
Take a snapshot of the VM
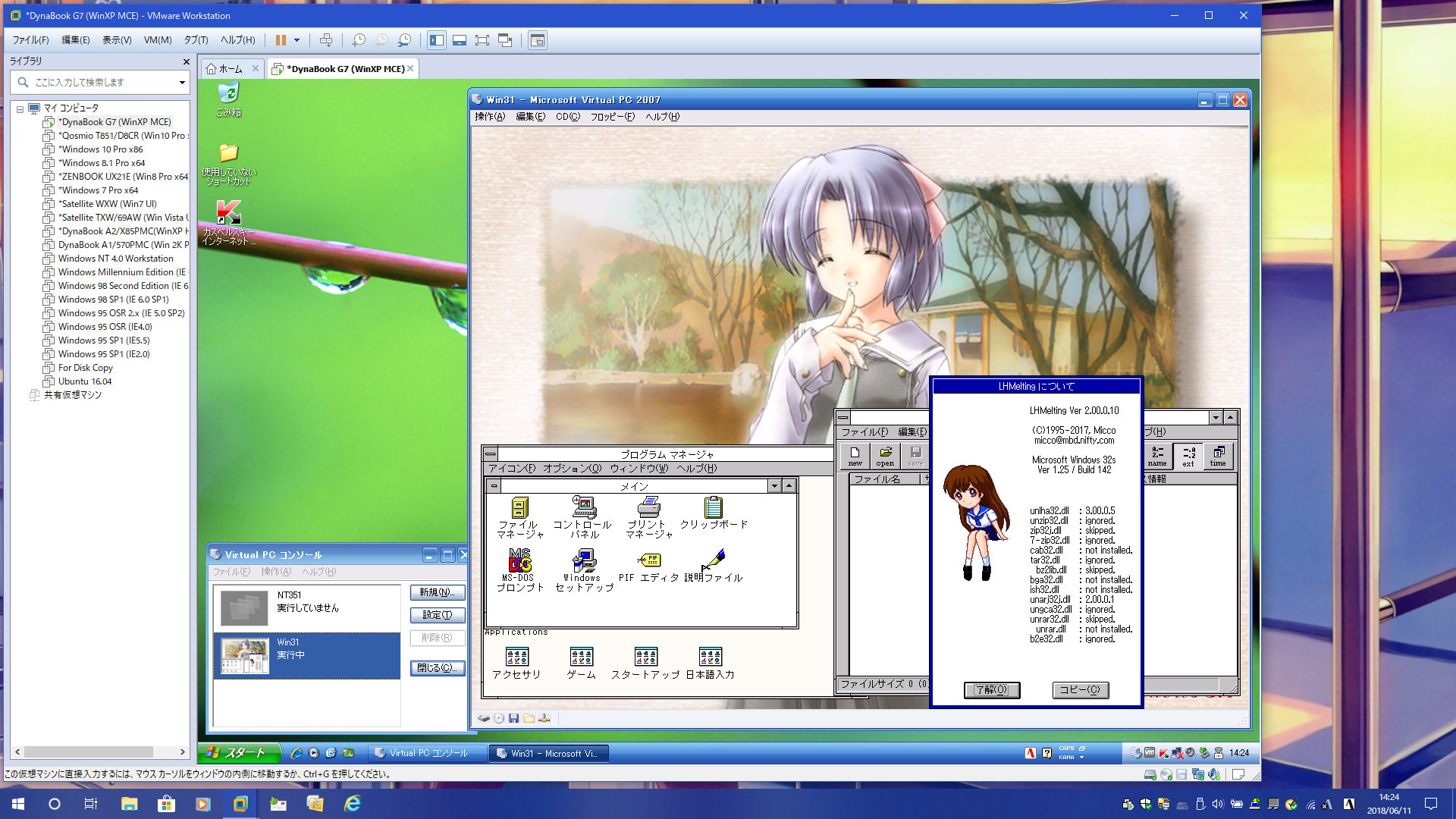tap(359, 40)
